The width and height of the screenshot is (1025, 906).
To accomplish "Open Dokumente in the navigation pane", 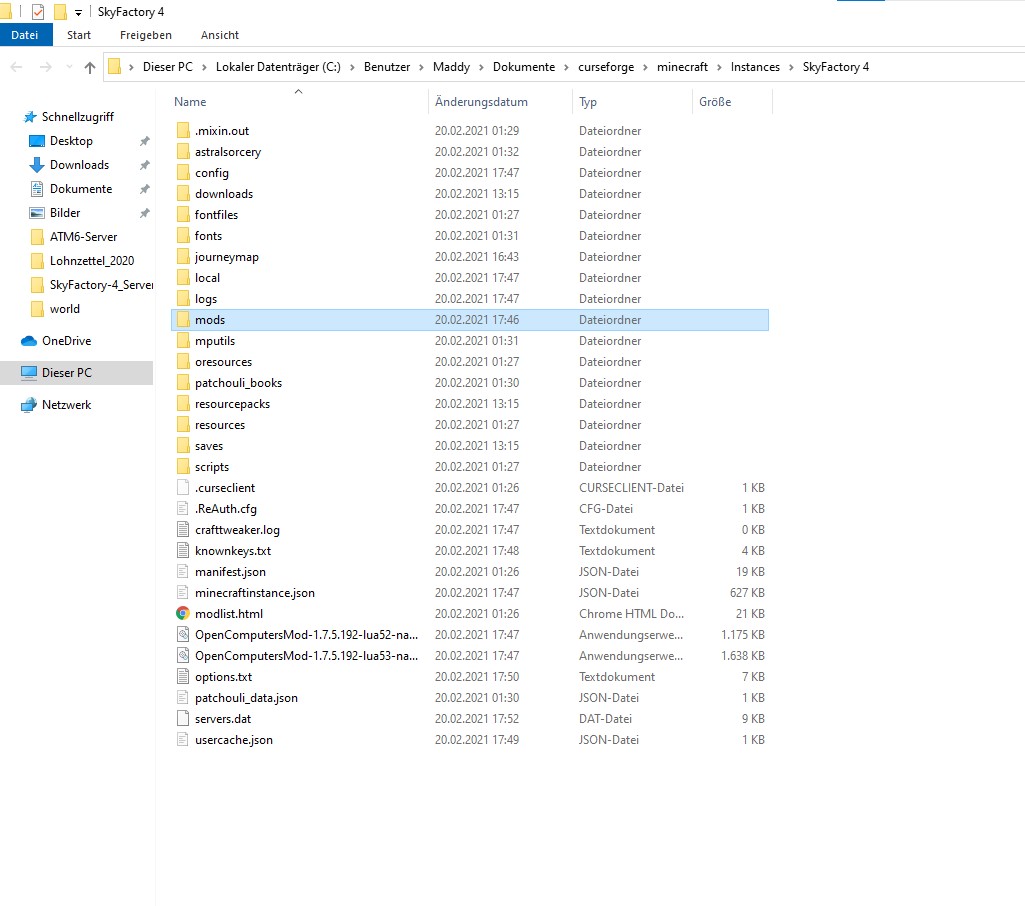I will tap(80, 189).
